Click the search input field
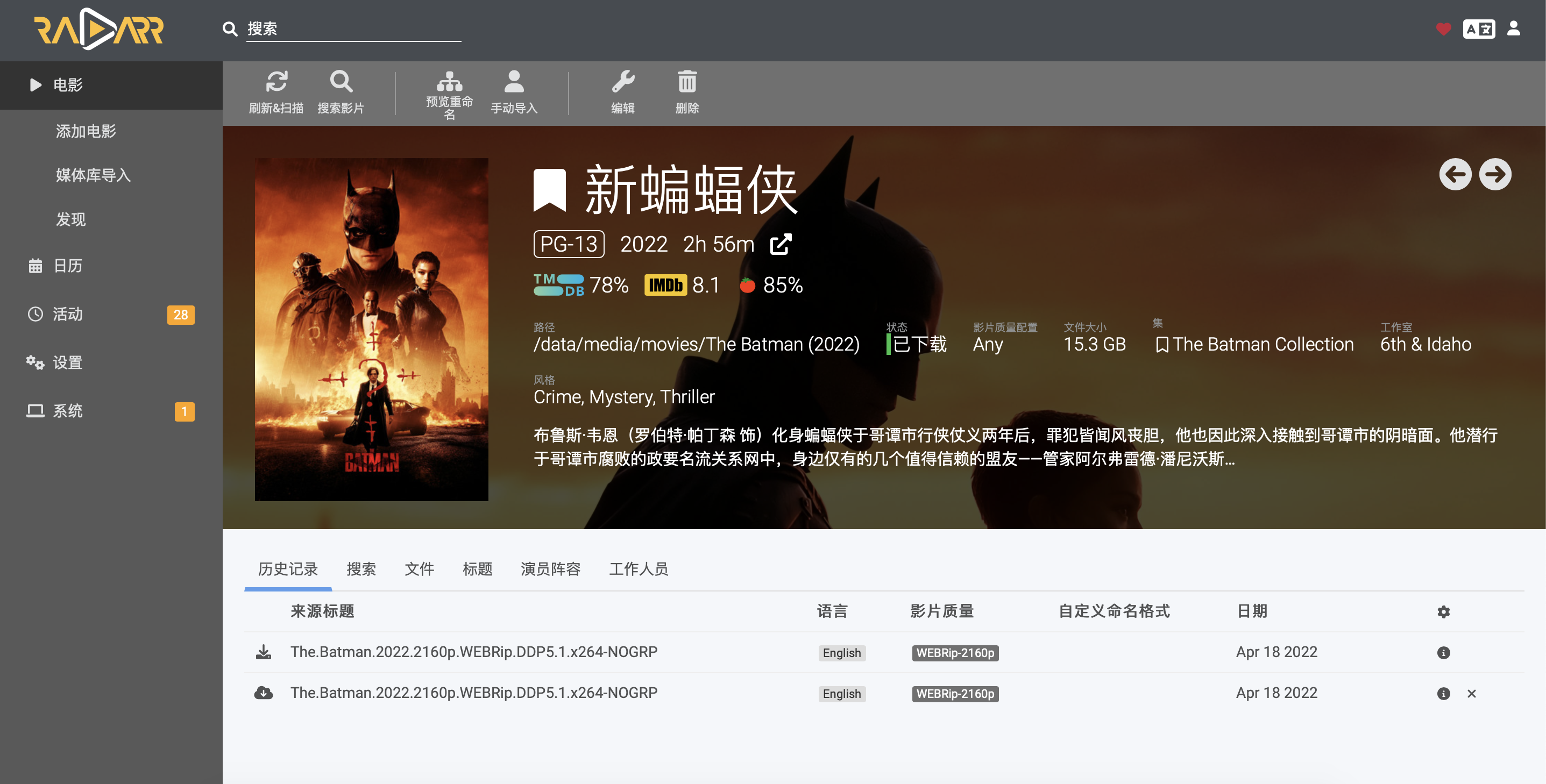Viewport: 1546px width, 784px height. click(353, 29)
